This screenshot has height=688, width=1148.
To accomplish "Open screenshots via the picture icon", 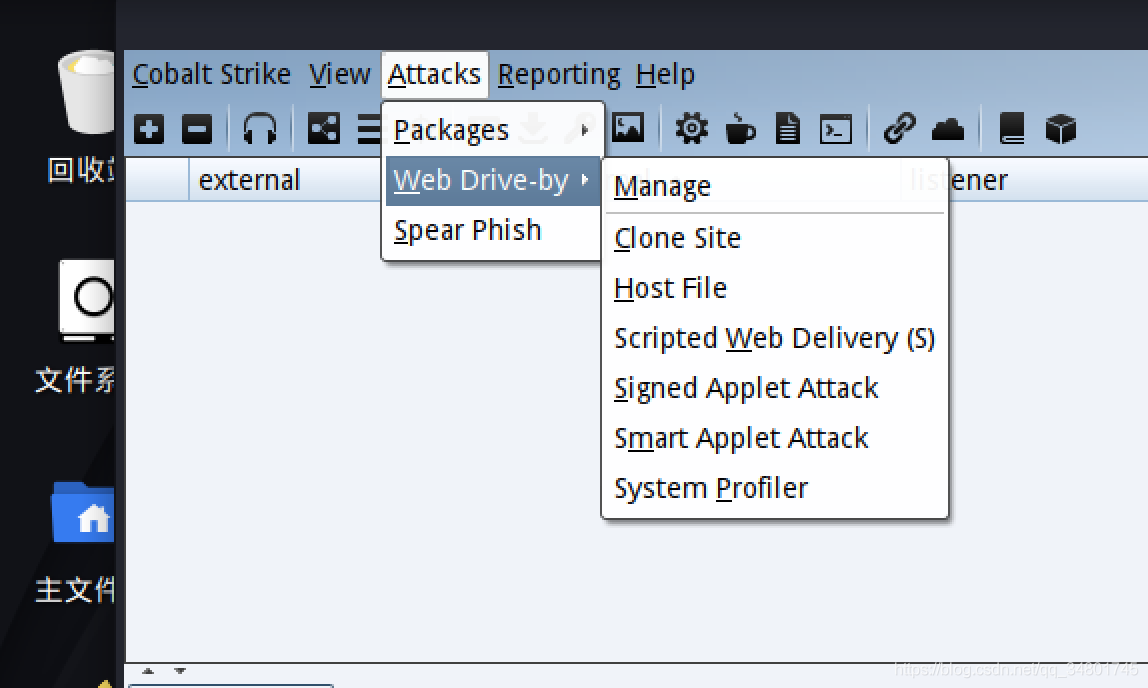I will 627,128.
